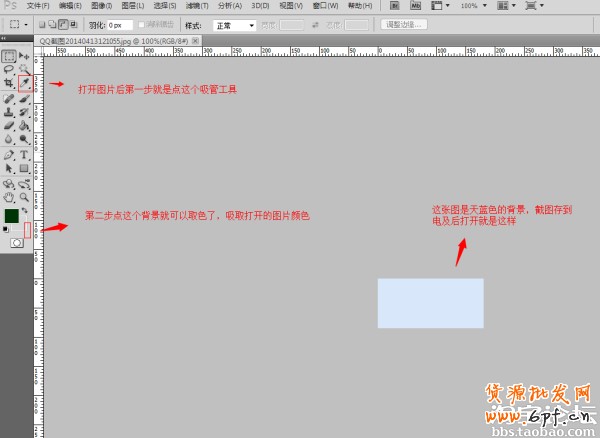Open the tool preset picker arrow

pos(26,24)
